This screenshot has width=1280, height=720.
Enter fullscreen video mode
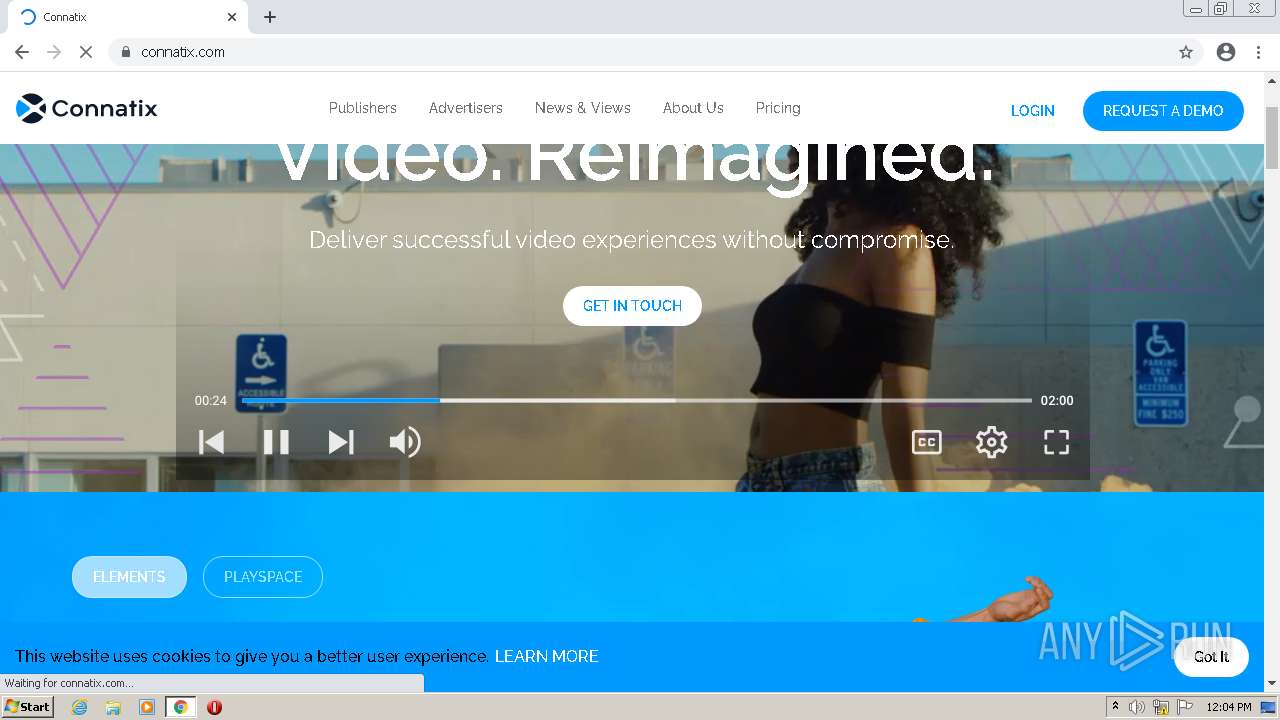coord(1057,442)
